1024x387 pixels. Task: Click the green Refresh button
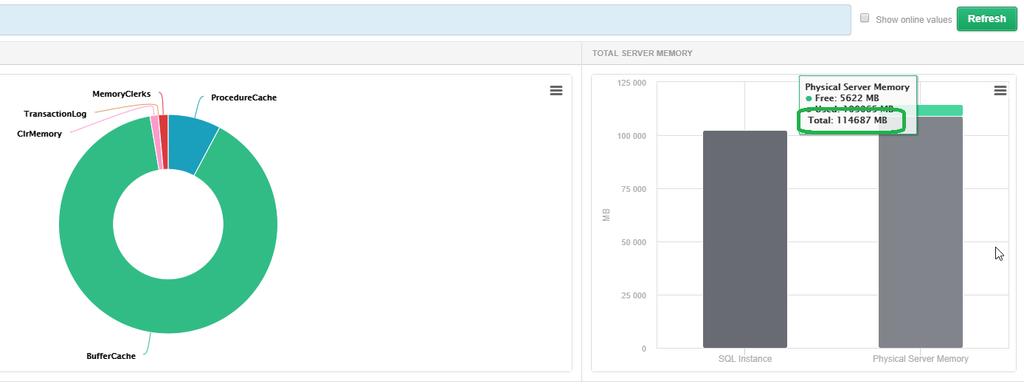point(987,19)
